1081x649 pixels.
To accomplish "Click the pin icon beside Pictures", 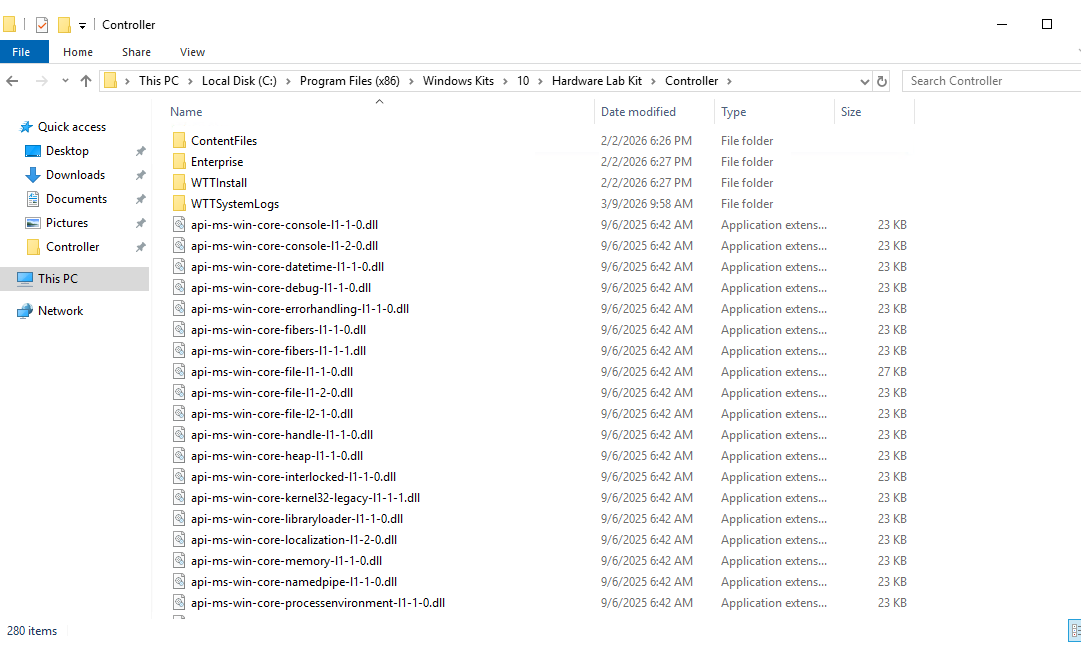I will [x=141, y=223].
